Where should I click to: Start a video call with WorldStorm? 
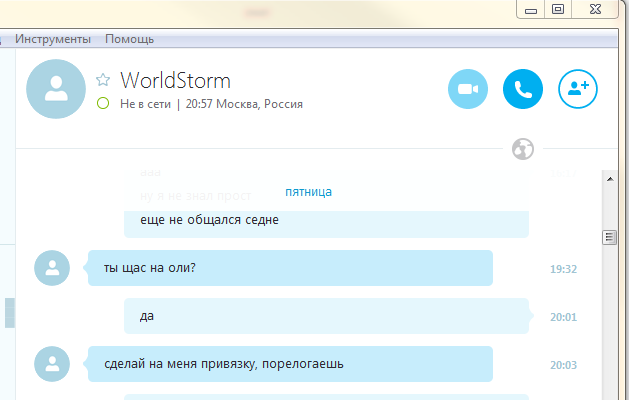(x=468, y=89)
